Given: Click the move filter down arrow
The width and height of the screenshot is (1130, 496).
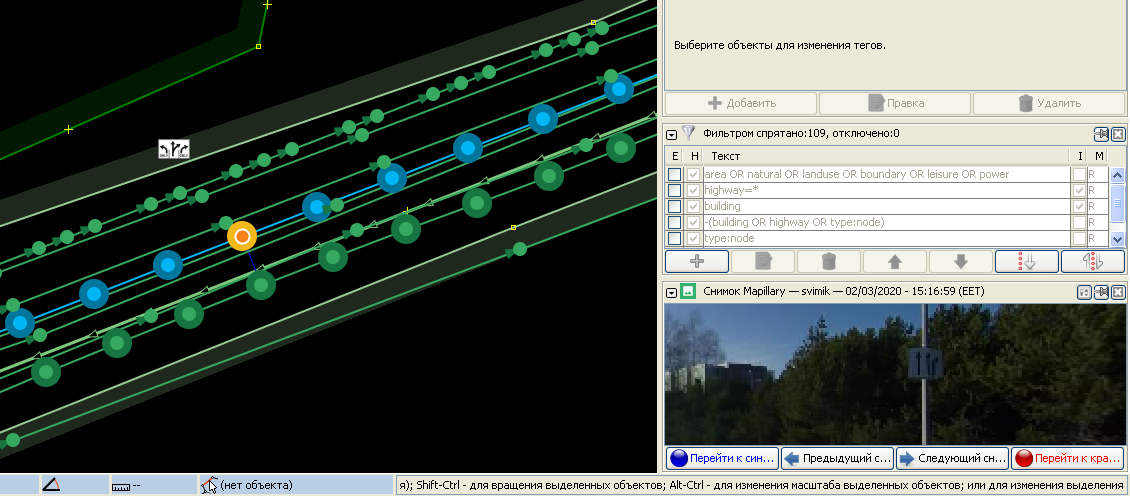Looking at the screenshot, I should coord(960,261).
